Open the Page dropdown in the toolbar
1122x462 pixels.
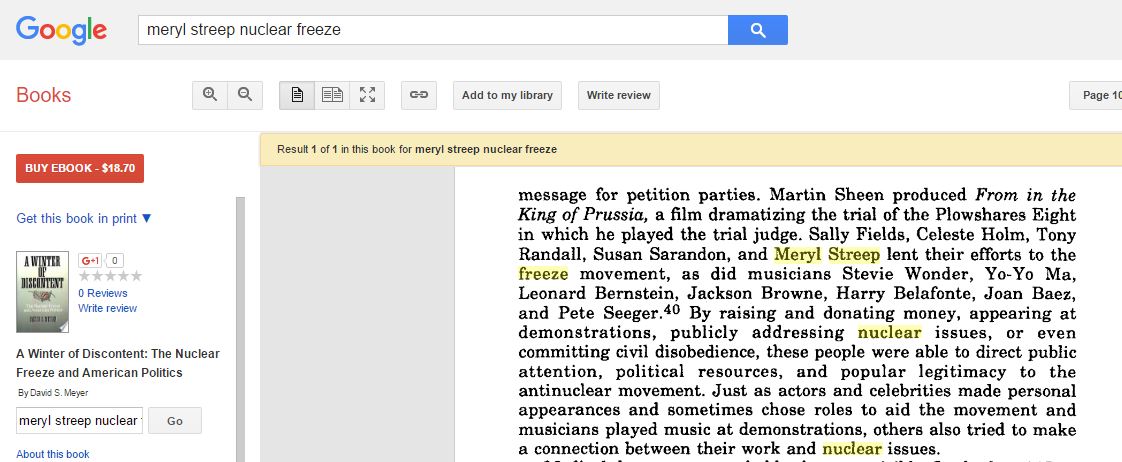pyautogui.click(x=1096, y=95)
